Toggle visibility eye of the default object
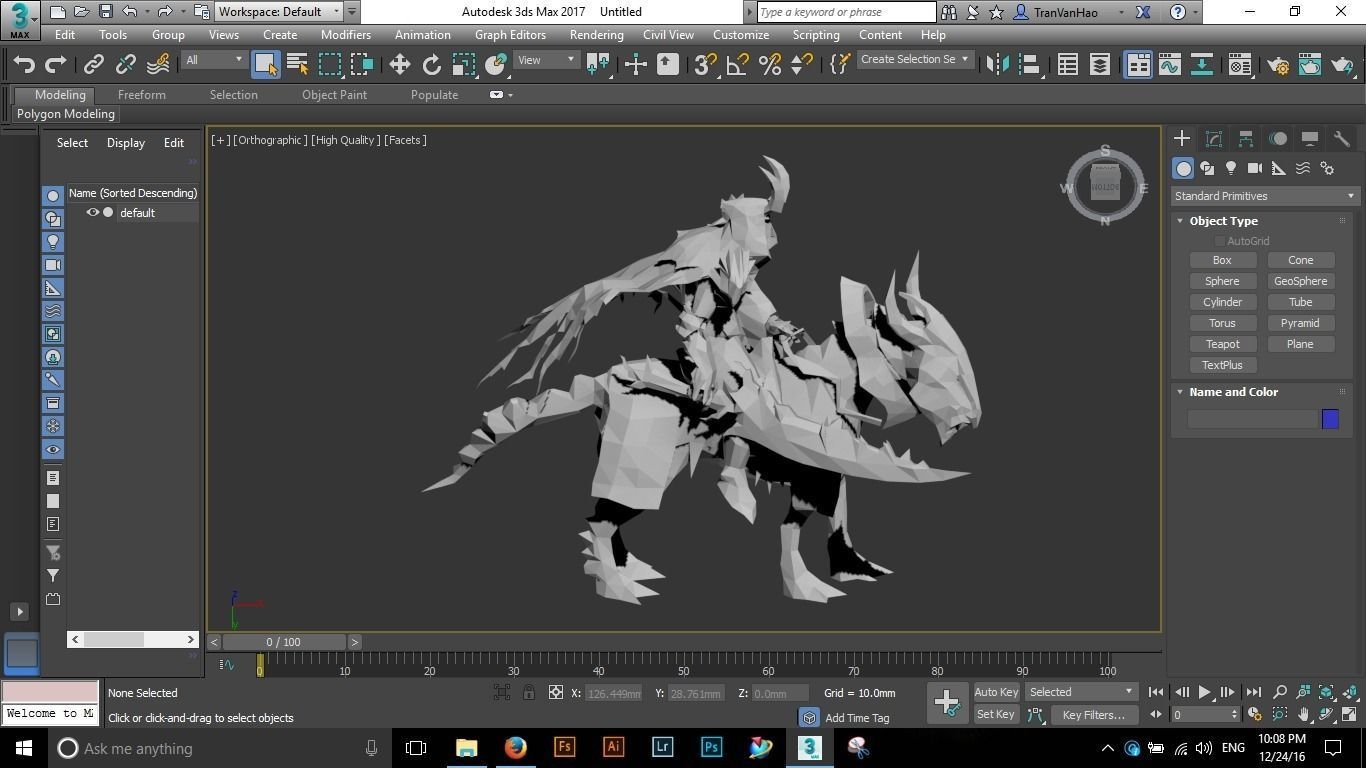 pyautogui.click(x=93, y=212)
